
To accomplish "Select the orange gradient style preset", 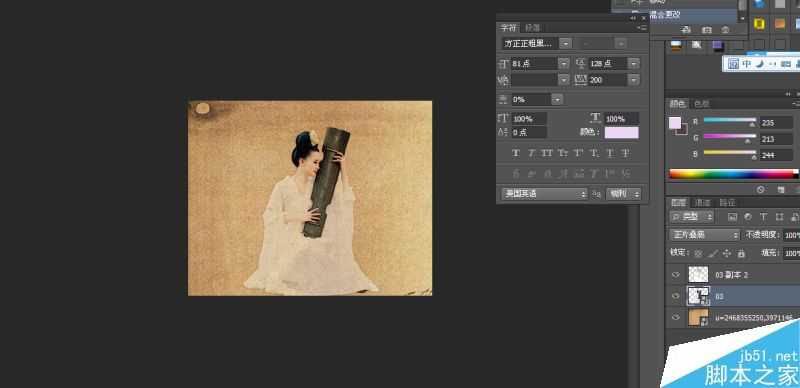I will click(780, 23).
